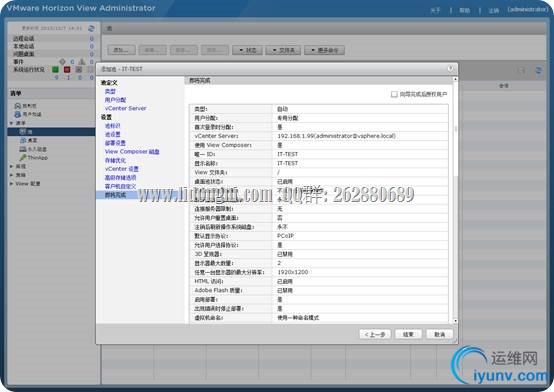Screen dimensions: 554x392
Task: Refresh the sidebar status summary
Action: coord(91,28)
